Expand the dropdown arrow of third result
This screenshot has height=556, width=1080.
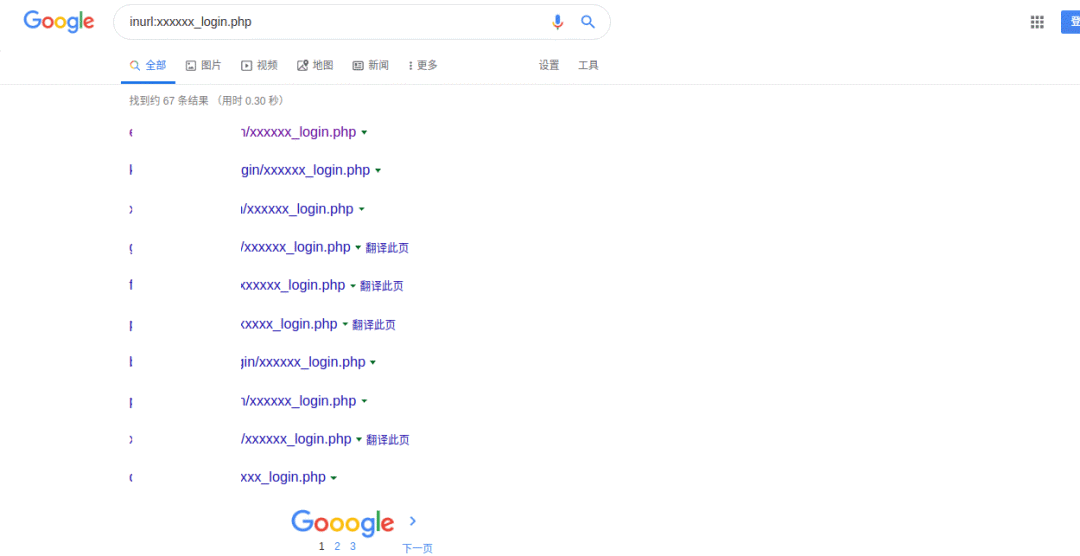[x=362, y=209]
